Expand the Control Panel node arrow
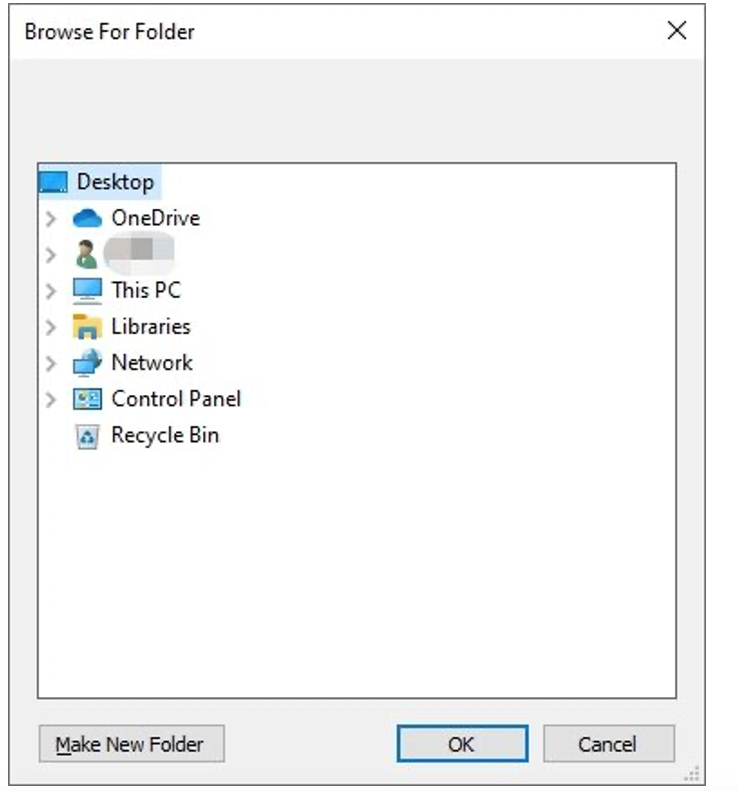737x791 pixels. [50, 400]
